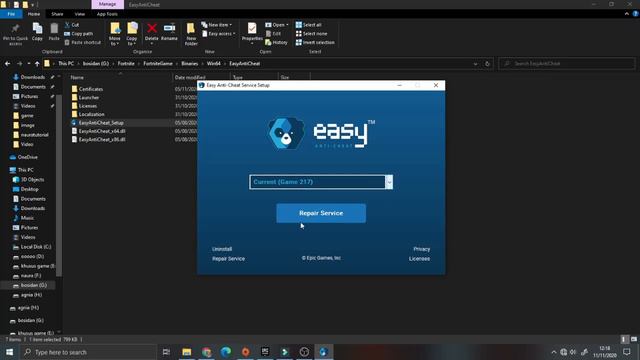Click Paste shortcut in the ribbon
Screen dimensions: 640x360
82,42
